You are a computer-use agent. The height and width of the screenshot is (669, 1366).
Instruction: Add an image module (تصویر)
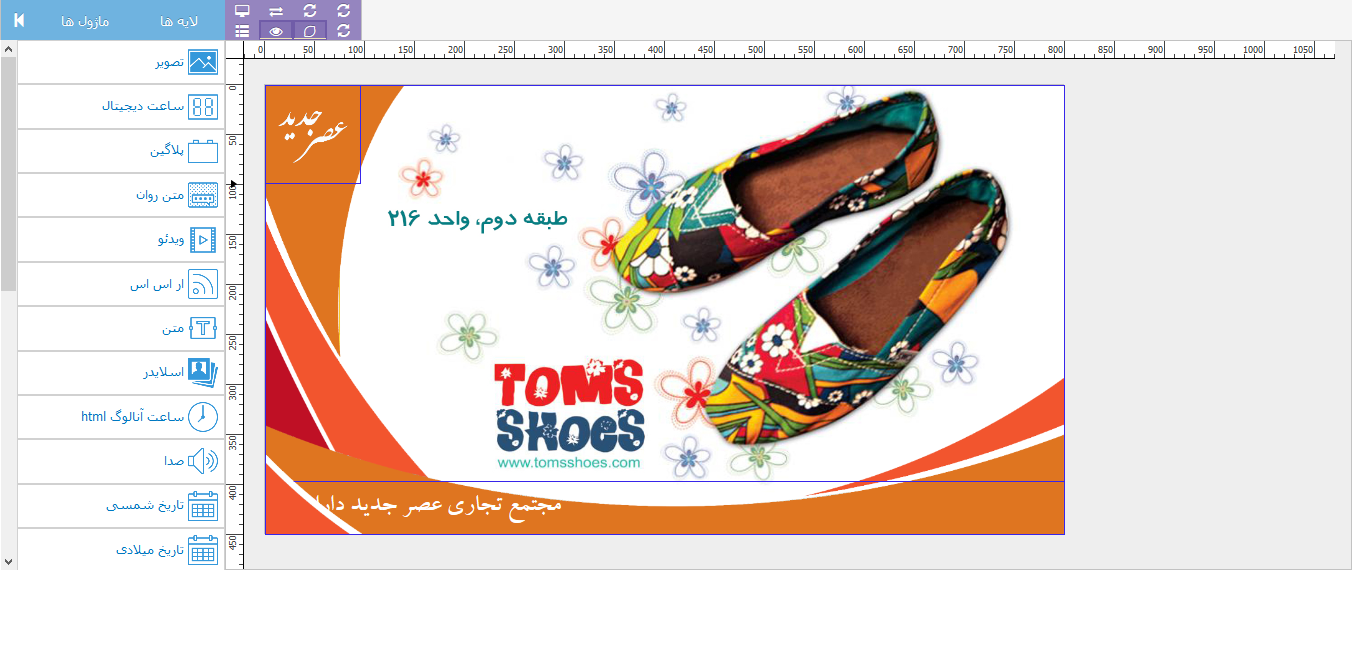(x=121, y=62)
